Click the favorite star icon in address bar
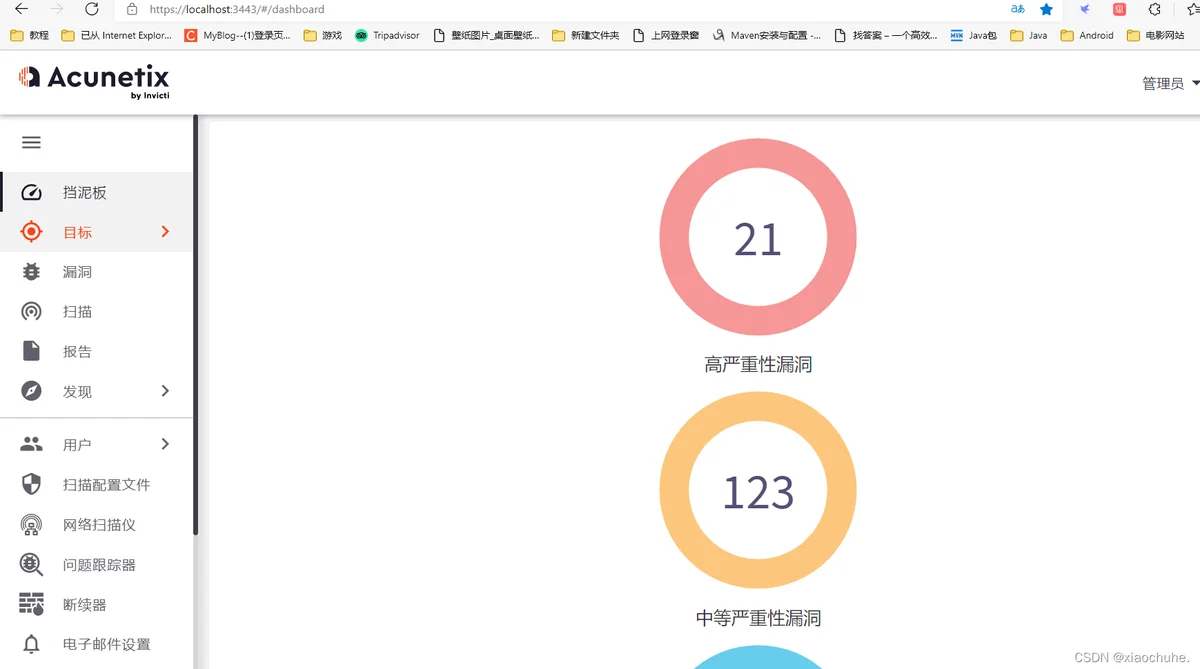This screenshot has height=669, width=1200. coord(1046,9)
